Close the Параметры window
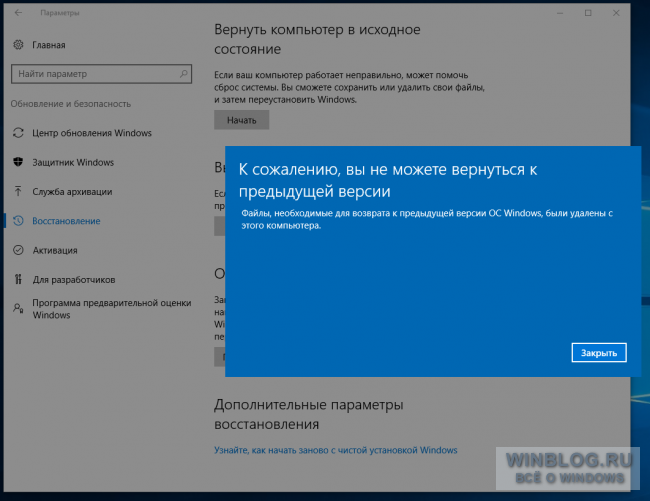The height and width of the screenshot is (501, 650). point(616,13)
